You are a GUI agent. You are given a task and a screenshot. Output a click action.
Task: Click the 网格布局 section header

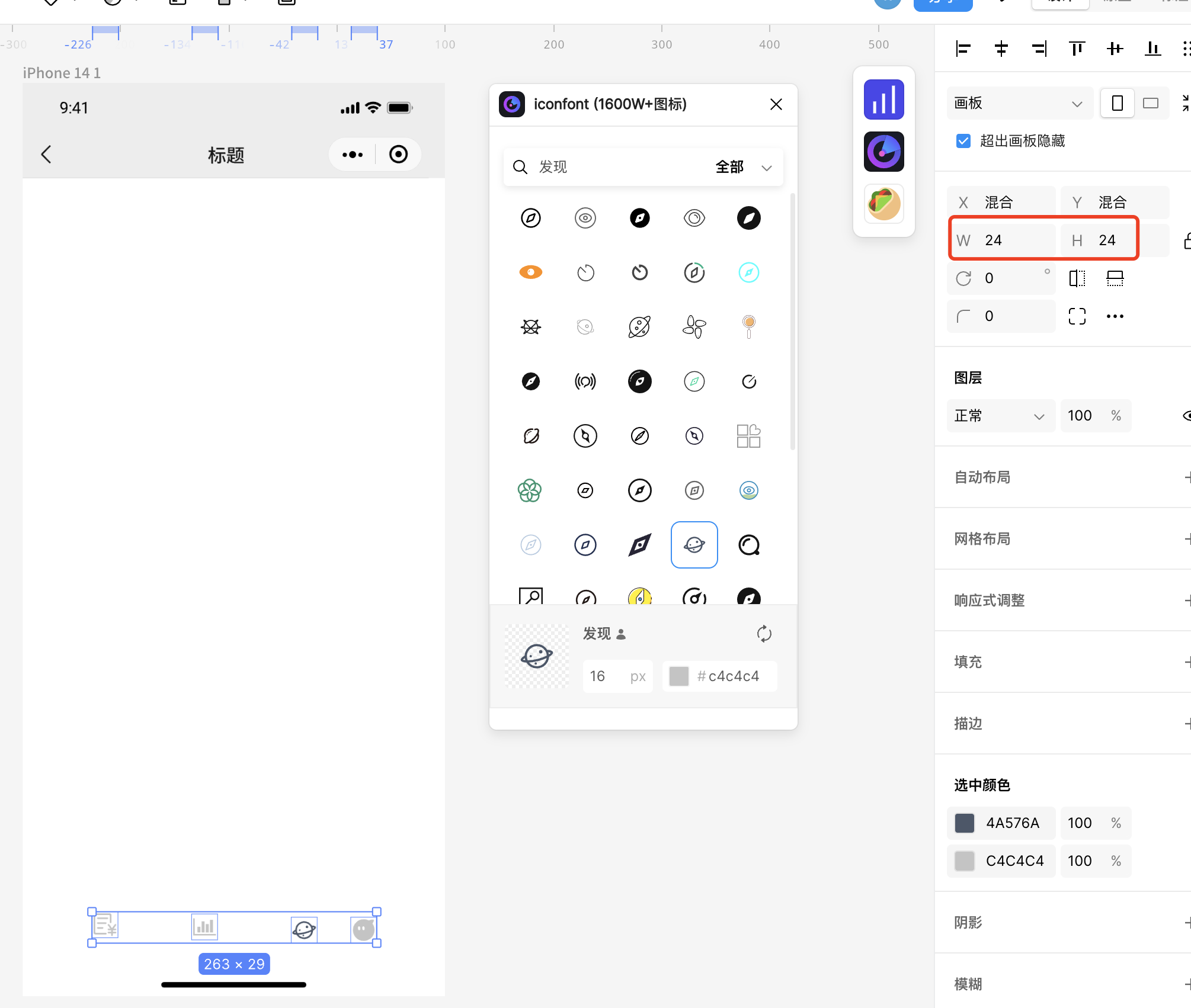pyautogui.click(x=982, y=539)
